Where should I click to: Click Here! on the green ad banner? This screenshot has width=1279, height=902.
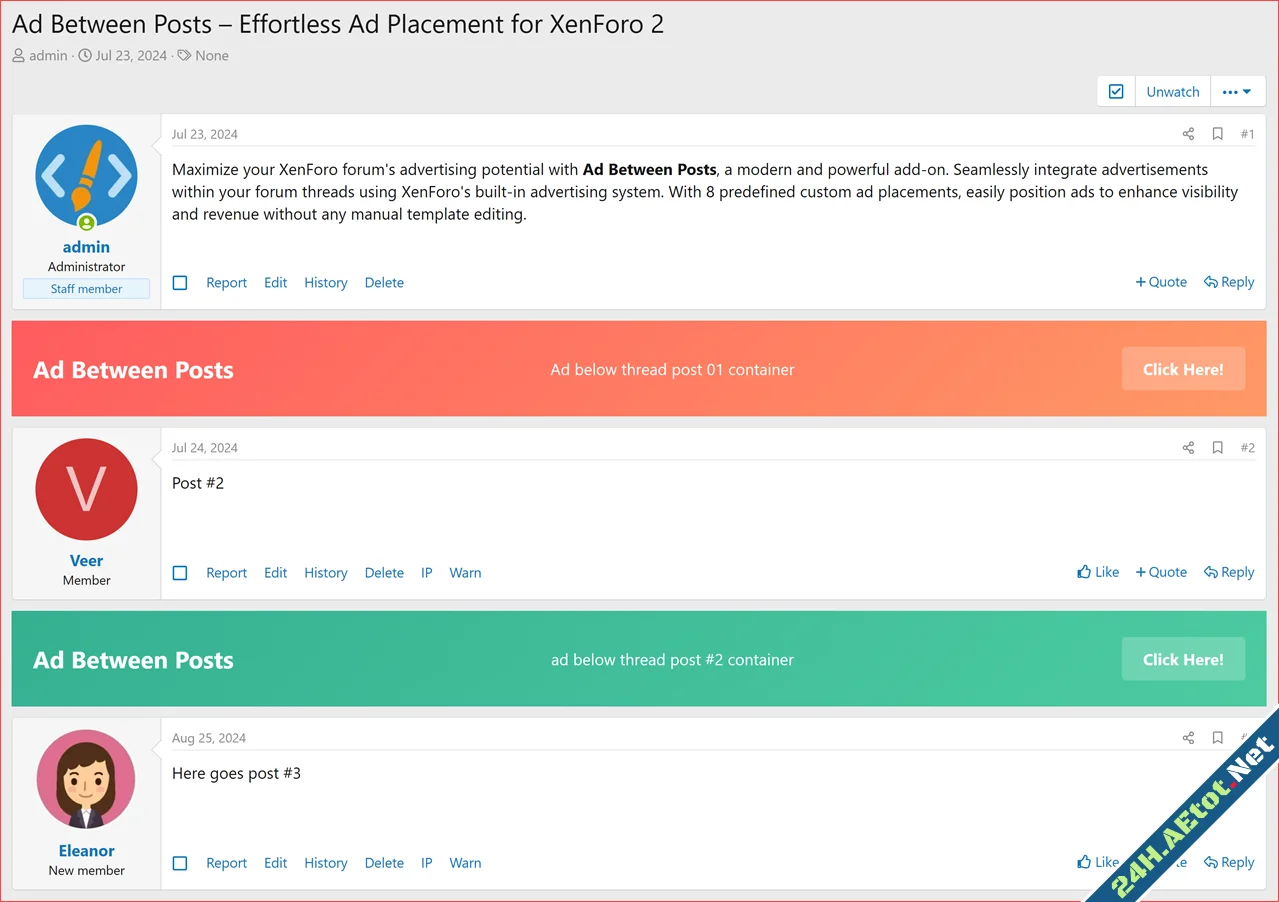pyautogui.click(x=1183, y=659)
